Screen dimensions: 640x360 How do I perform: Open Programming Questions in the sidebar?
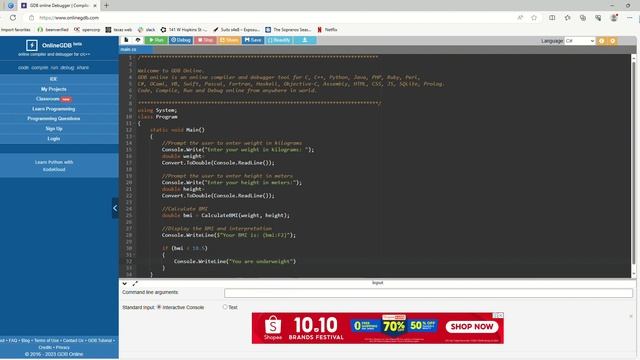[53, 119]
